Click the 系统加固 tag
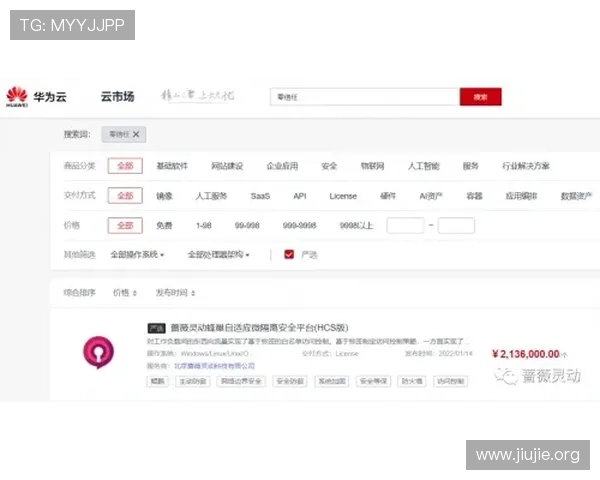 (331, 381)
